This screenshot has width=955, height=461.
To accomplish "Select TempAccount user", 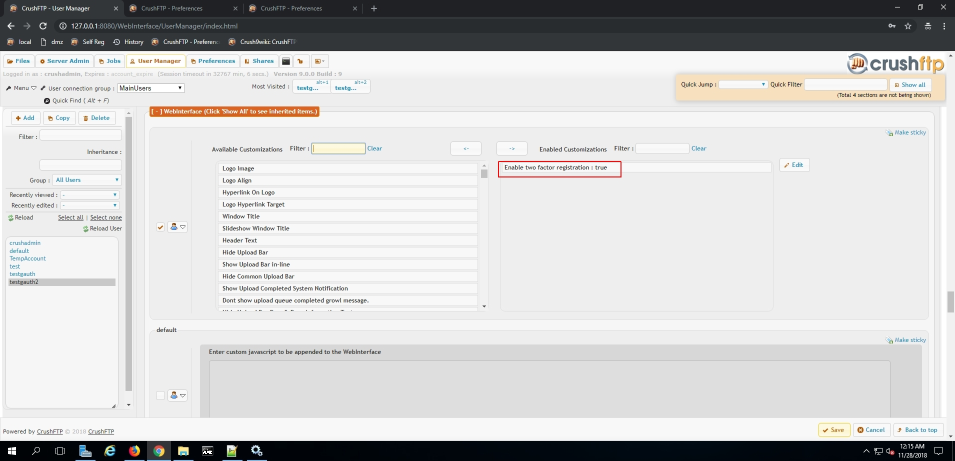I will click(27, 259).
